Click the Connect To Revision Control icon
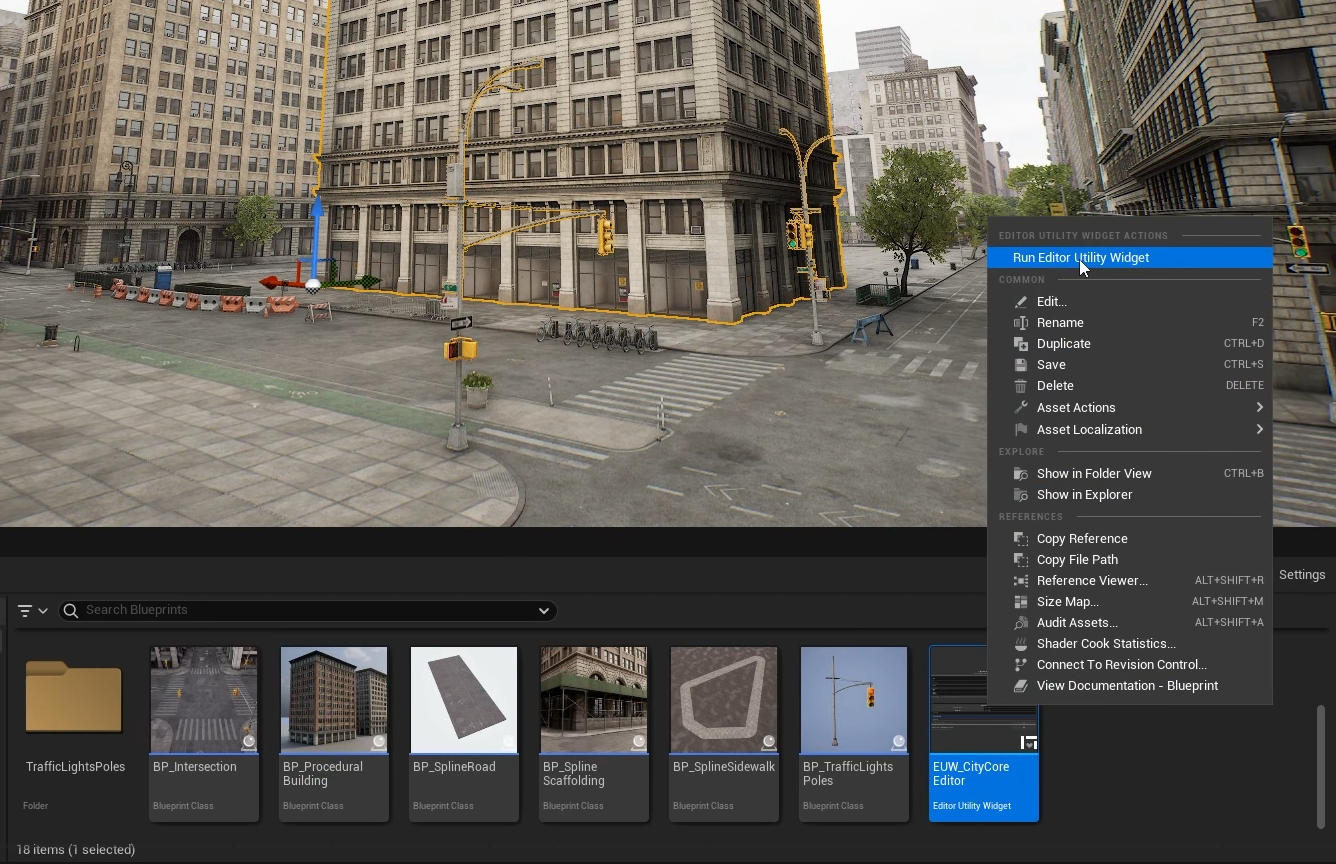Image resolution: width=1336 pixels, height=864 pixels. point(1020,665)
